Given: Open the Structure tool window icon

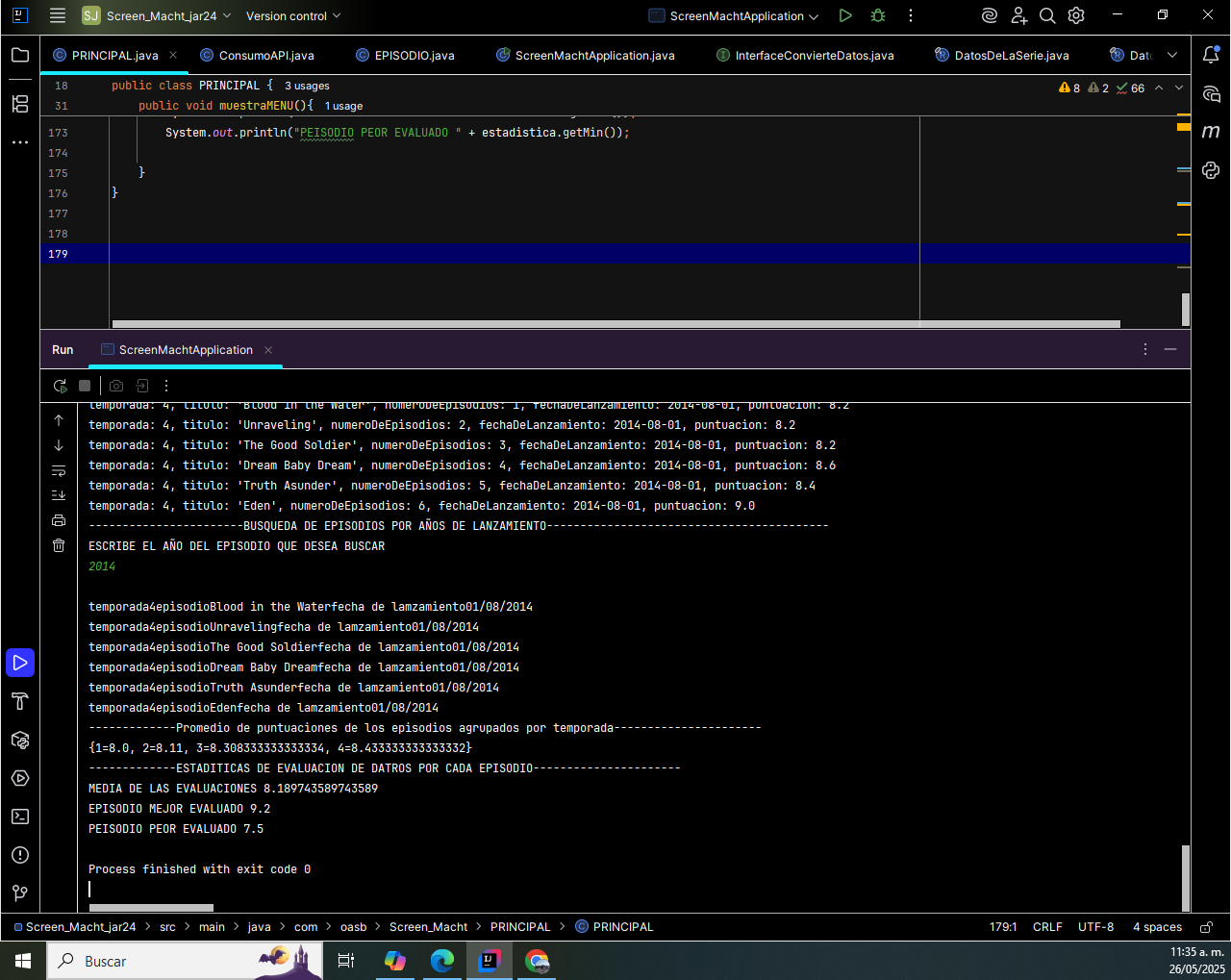Looking at the screenshot, I should [20, 103].
